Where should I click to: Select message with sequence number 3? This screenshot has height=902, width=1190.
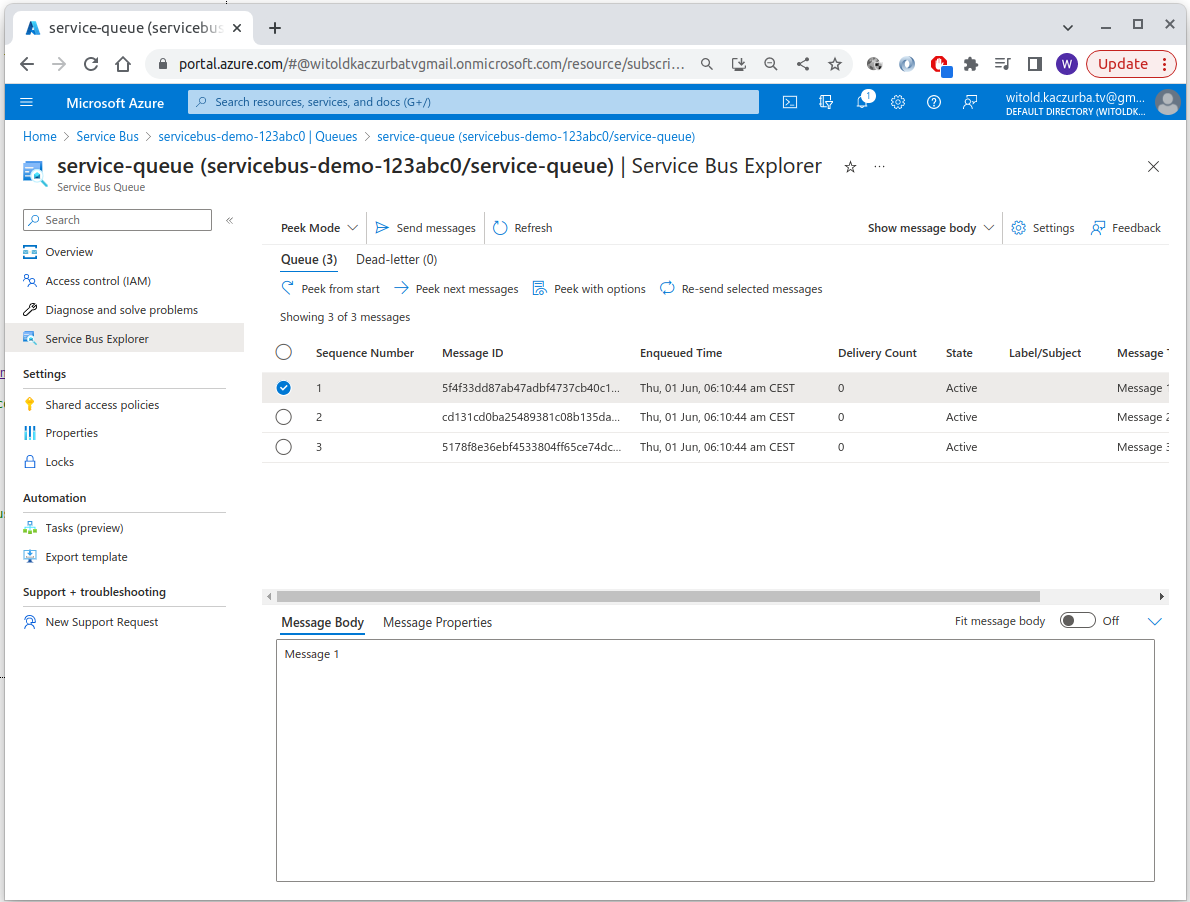(284, 448)
